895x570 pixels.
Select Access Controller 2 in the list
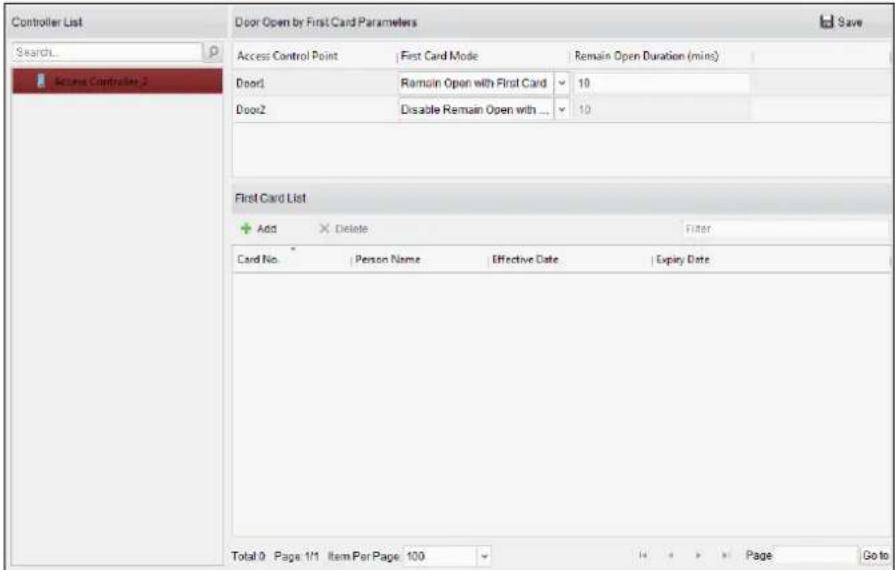click(118, 81)
